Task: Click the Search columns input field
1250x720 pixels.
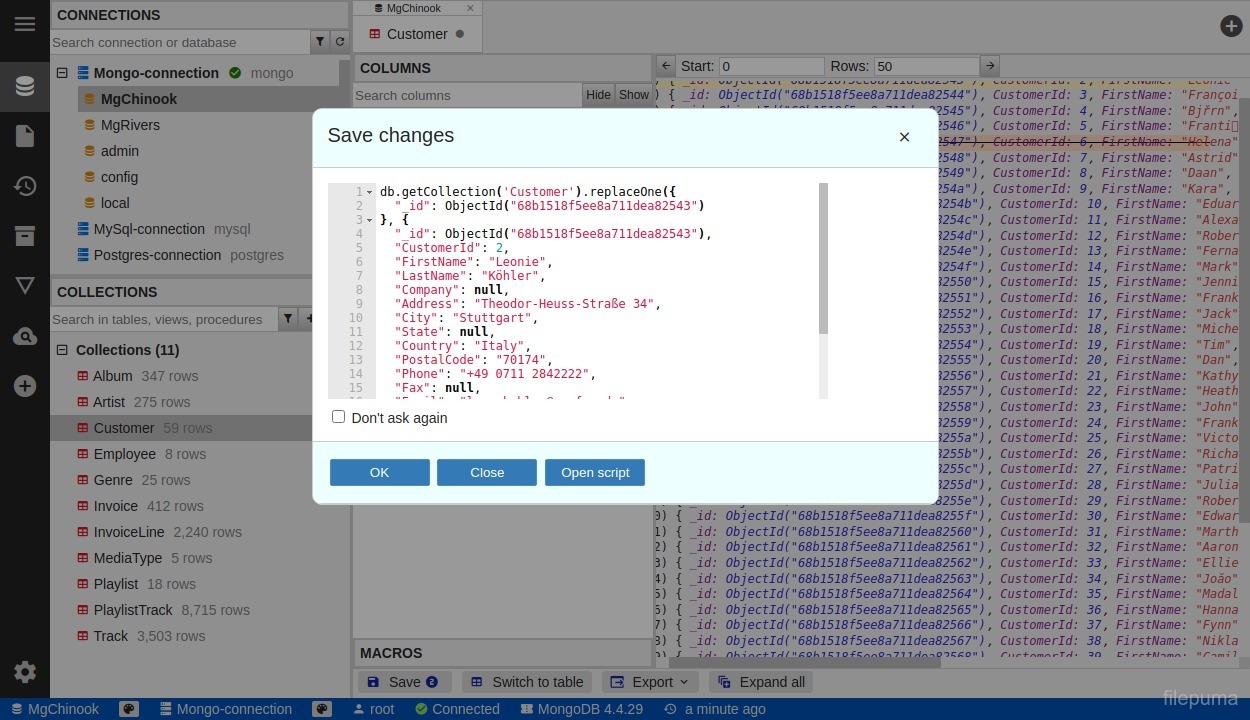Action: pyautogui.click(x=466, y=95)
